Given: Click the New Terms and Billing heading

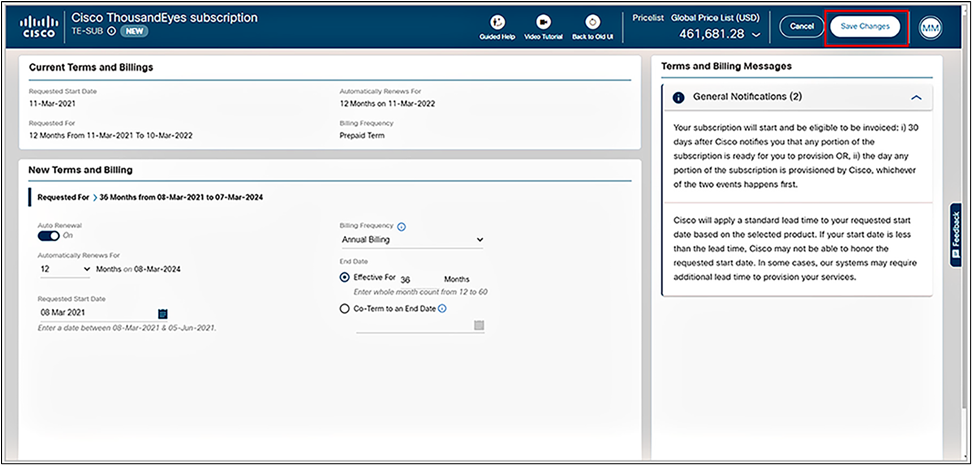Looking at the screenshot, I should [x=80, y=169].
